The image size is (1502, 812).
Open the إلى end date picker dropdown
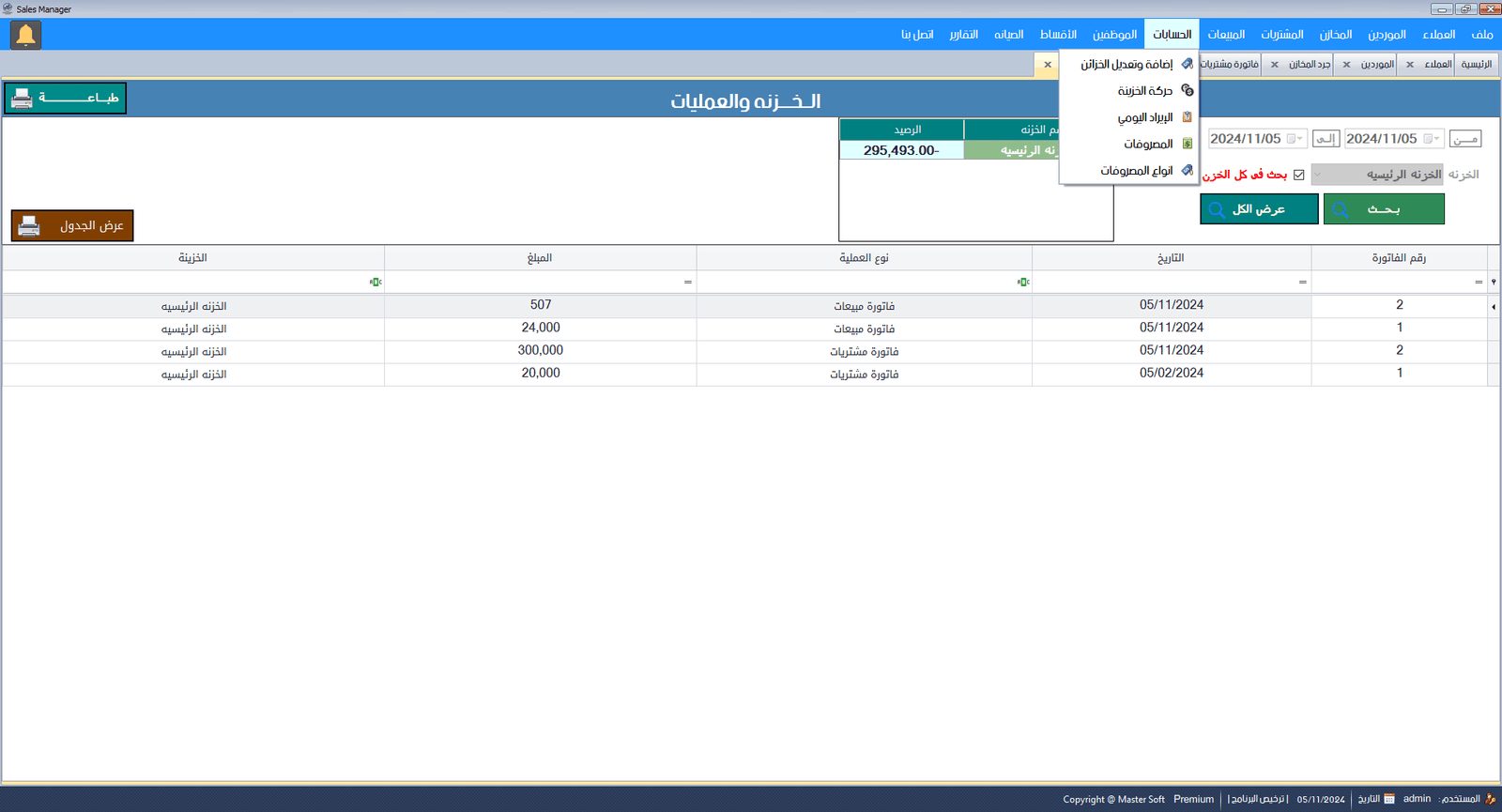[x=1299, y=139]
